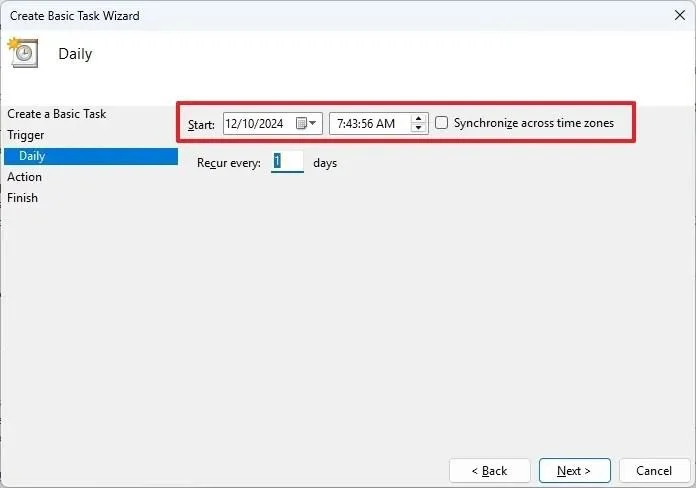Click the start date field 12/10/2024

coord(273,123)
